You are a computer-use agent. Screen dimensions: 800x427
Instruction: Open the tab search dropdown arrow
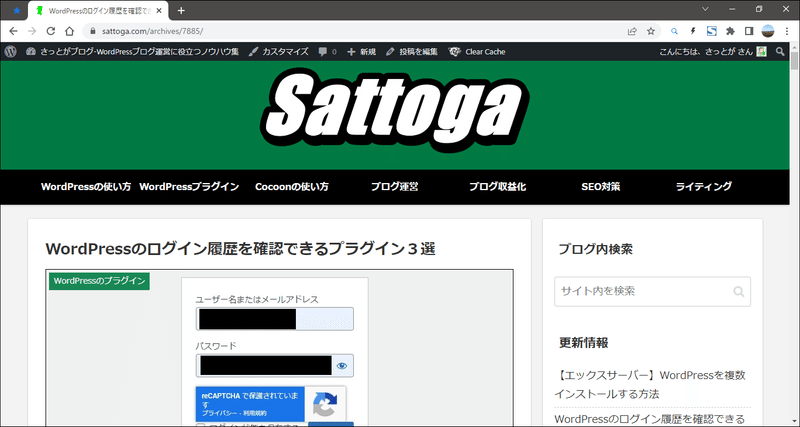tap(705, 9)
